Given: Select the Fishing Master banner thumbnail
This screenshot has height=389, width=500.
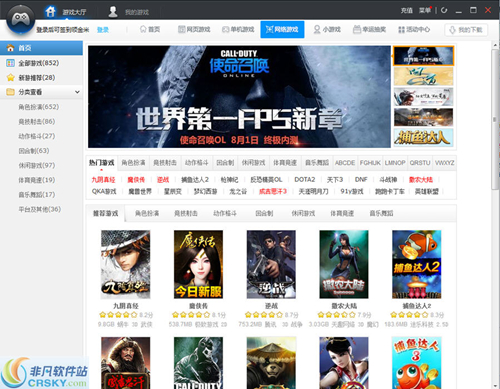Looking at the screenshot, I should 423,137.
